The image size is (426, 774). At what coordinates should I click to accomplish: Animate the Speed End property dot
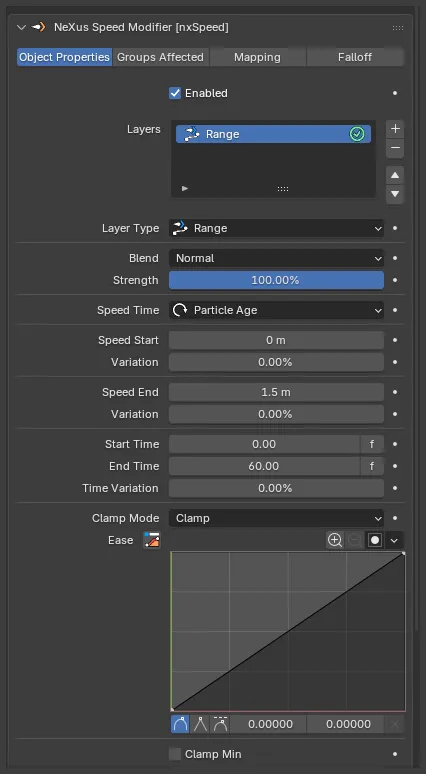395,392
